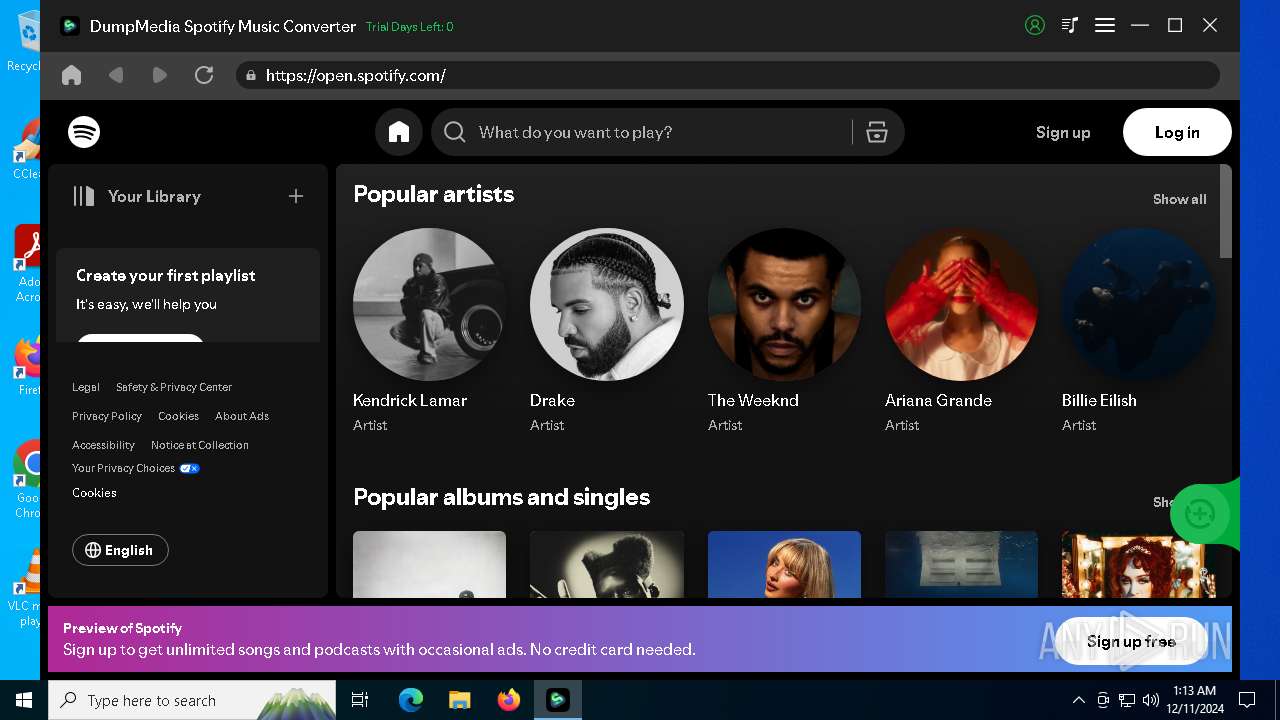Open Ariana Grande artist photo
Viewport: 1280px width, 720px height.
[x=961, y=304]
